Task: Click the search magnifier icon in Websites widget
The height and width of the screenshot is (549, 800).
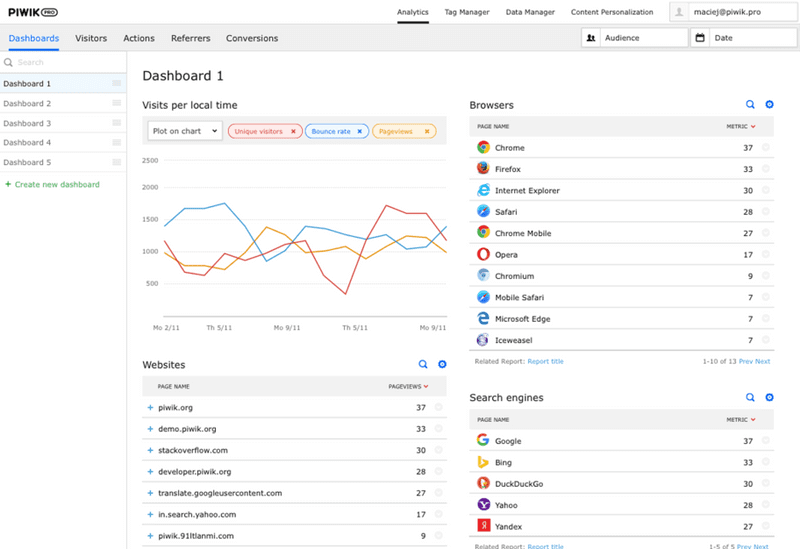Action: 423,365
